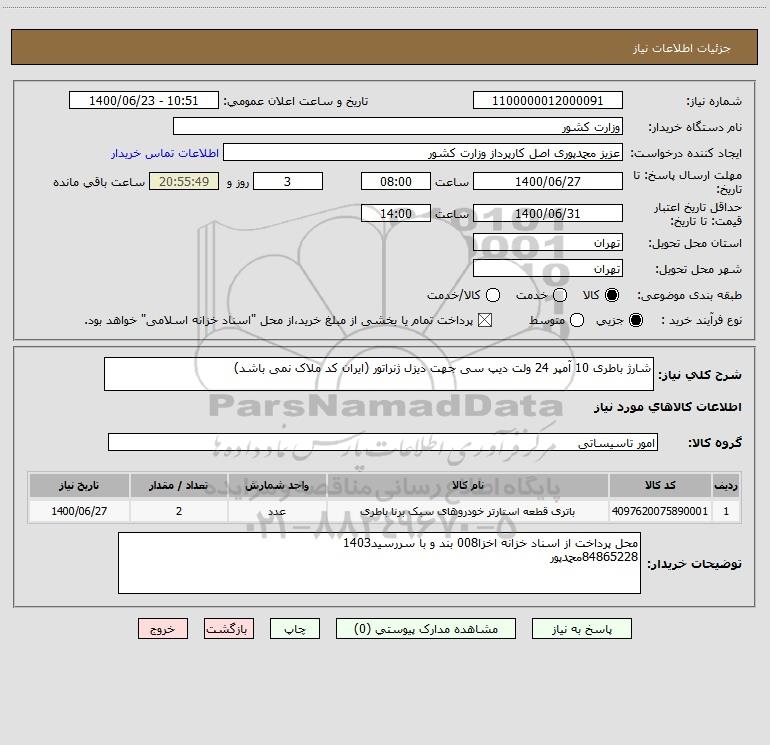Click the remaining time counter 20:55:49
The image size is (770, 745).
[x=184, y=181]
